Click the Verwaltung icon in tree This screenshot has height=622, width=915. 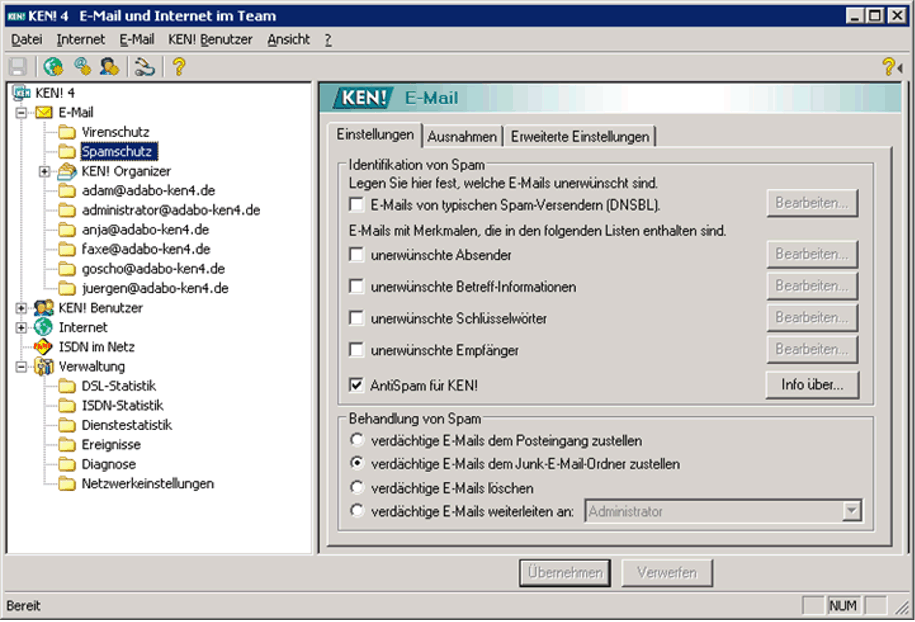[x=44, y=366]
